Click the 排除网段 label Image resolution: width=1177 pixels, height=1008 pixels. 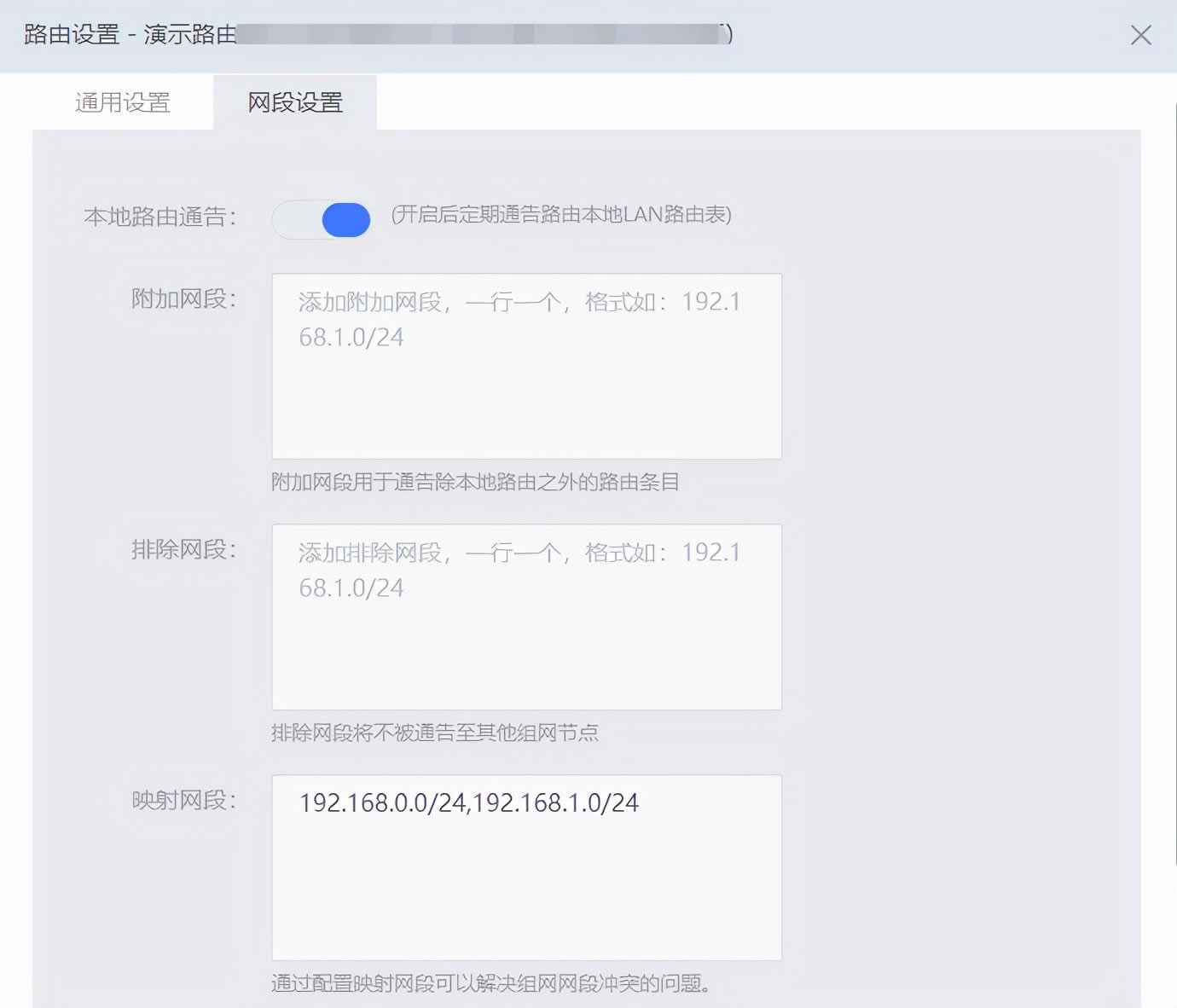coord(183,549)
